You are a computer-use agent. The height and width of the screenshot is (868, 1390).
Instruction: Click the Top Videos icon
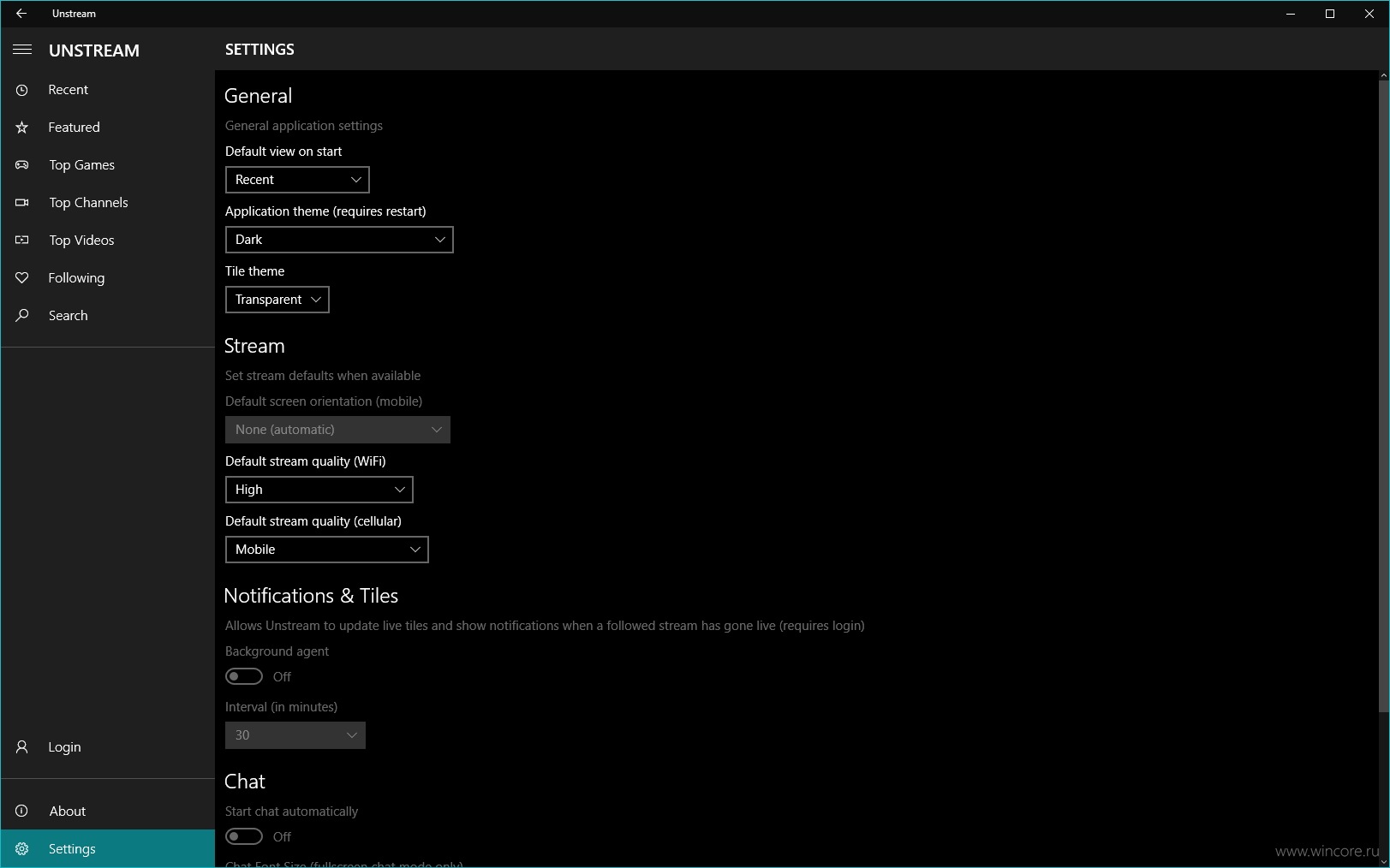(x=22, y=241)
